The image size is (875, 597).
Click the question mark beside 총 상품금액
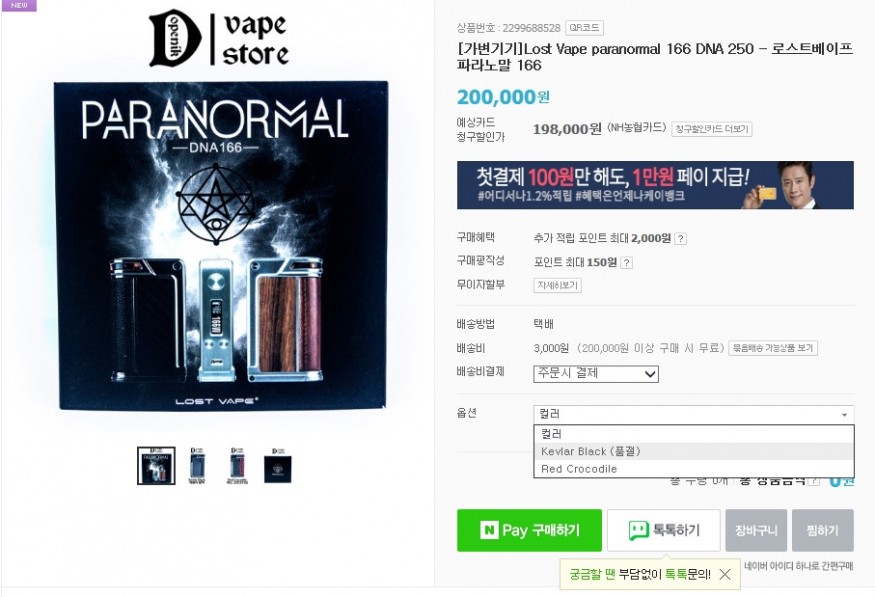coord(814,480)
